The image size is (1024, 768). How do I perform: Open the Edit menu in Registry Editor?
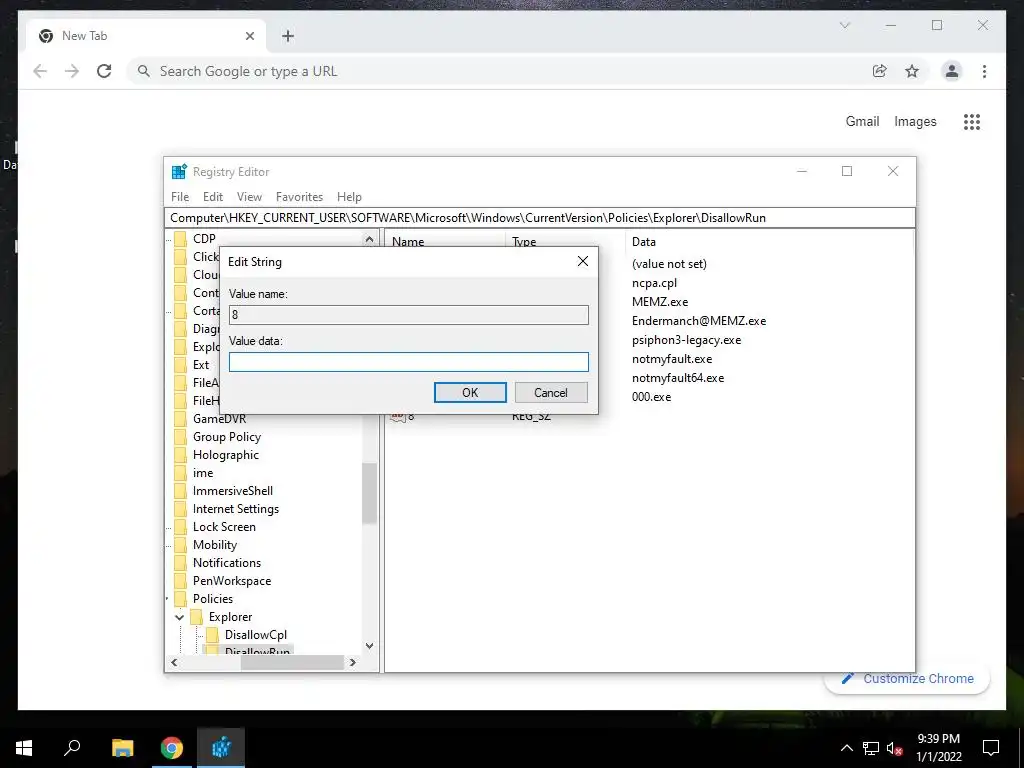point(213,197)
